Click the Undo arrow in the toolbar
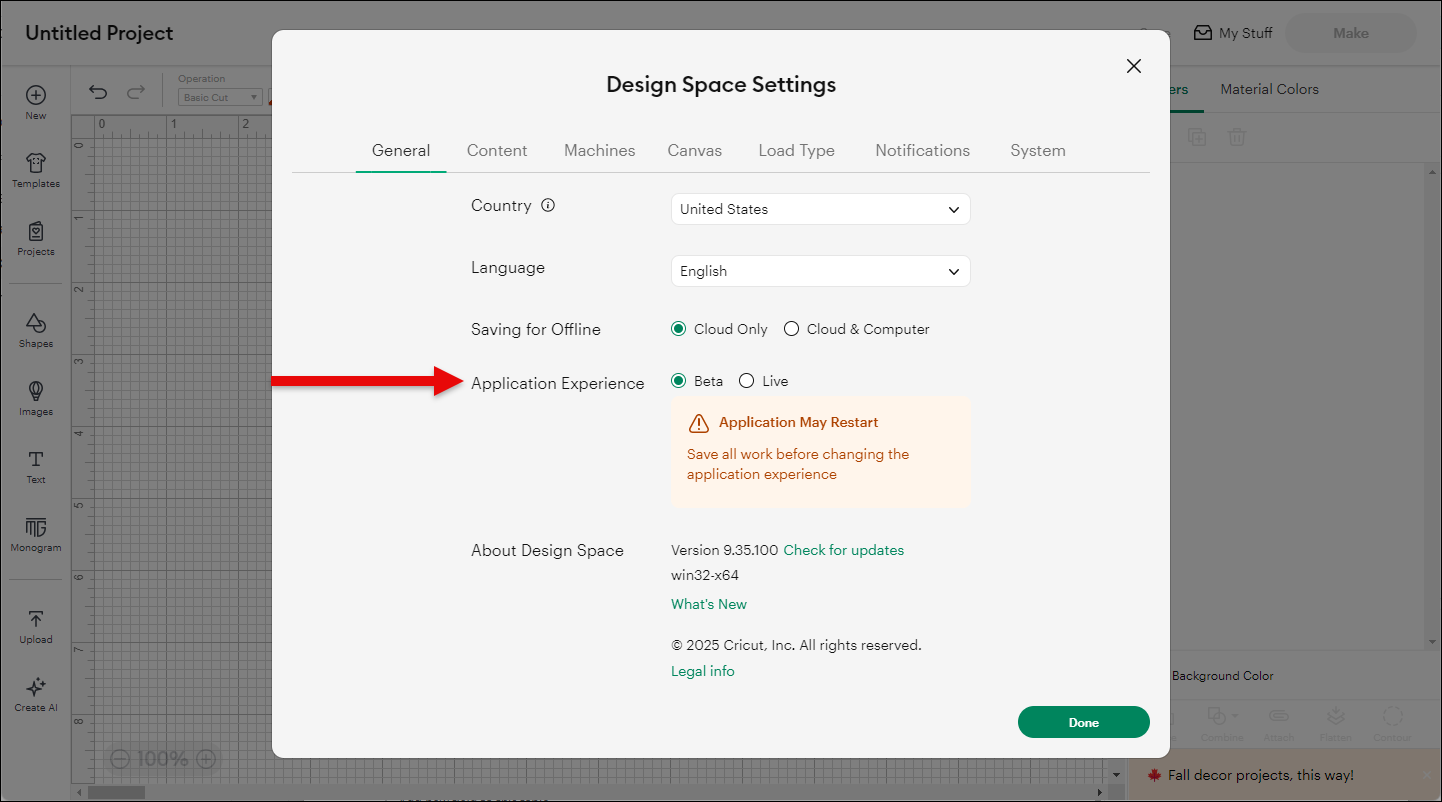This screenshot has width=1442, height=802. [x=97, y=91]
